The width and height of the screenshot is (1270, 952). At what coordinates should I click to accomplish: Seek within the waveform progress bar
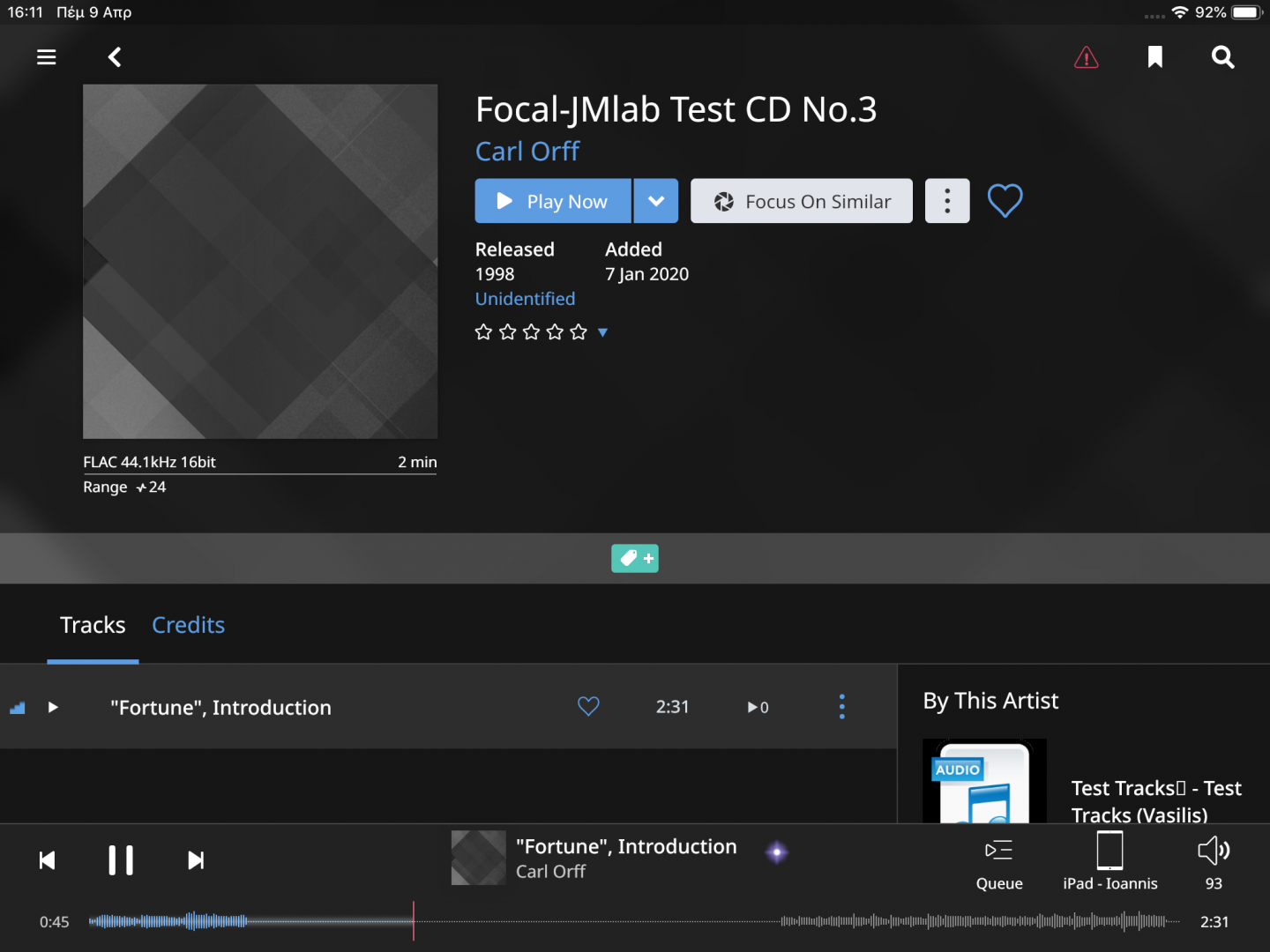click(634, 922)
